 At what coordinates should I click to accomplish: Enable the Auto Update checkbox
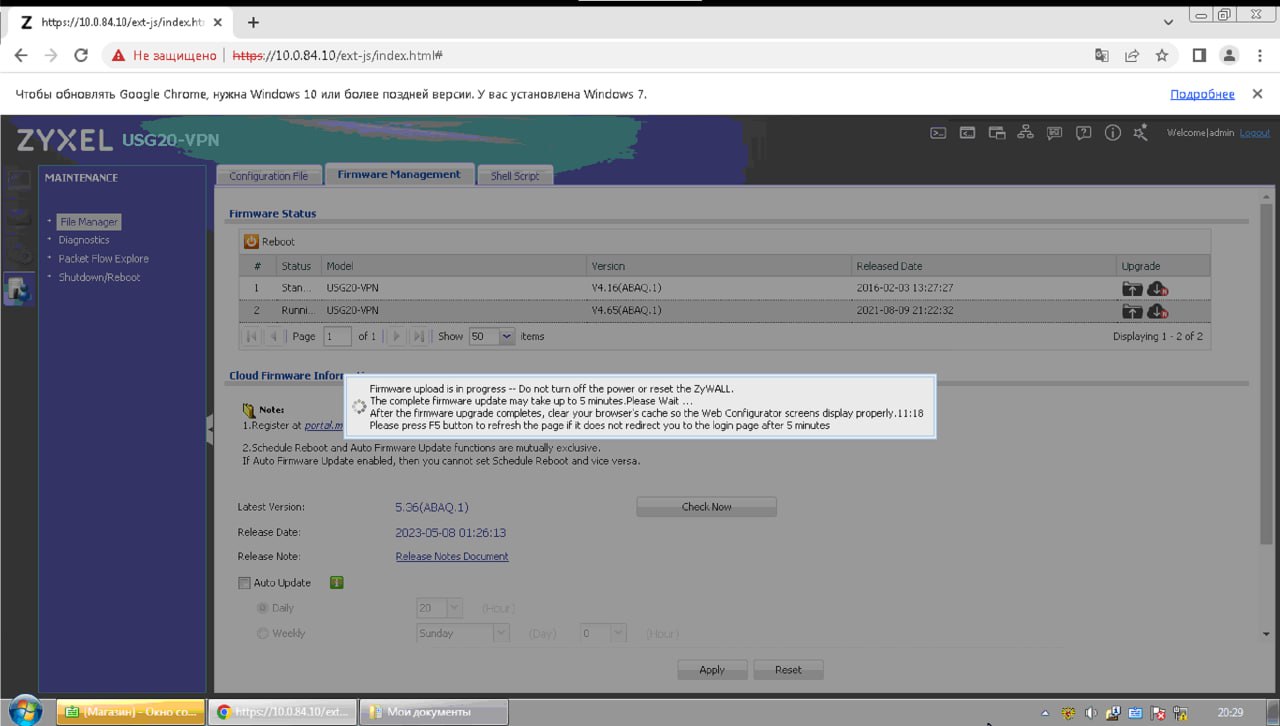[244, 583]
